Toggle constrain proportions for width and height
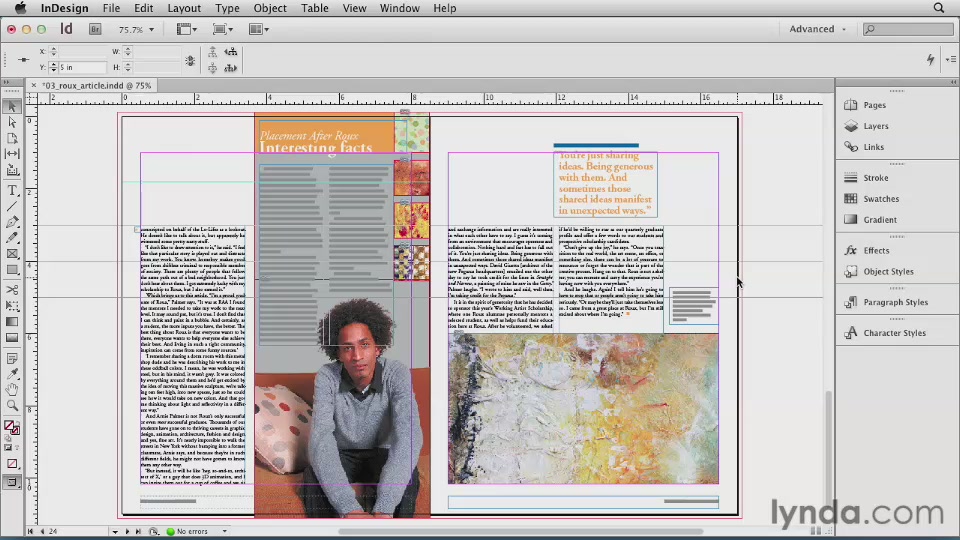 coord(190,60)
